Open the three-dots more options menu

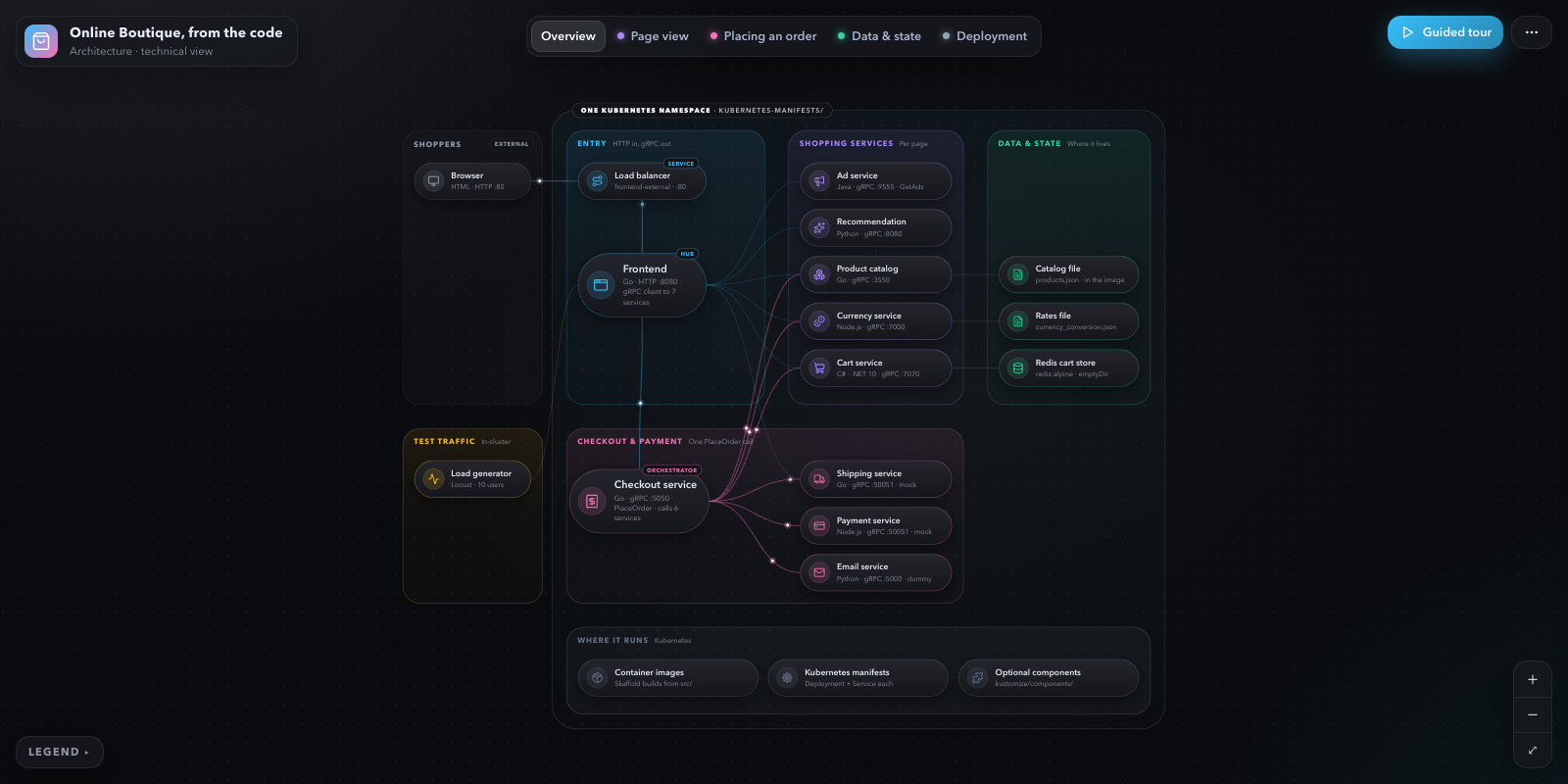[1532, 32]
